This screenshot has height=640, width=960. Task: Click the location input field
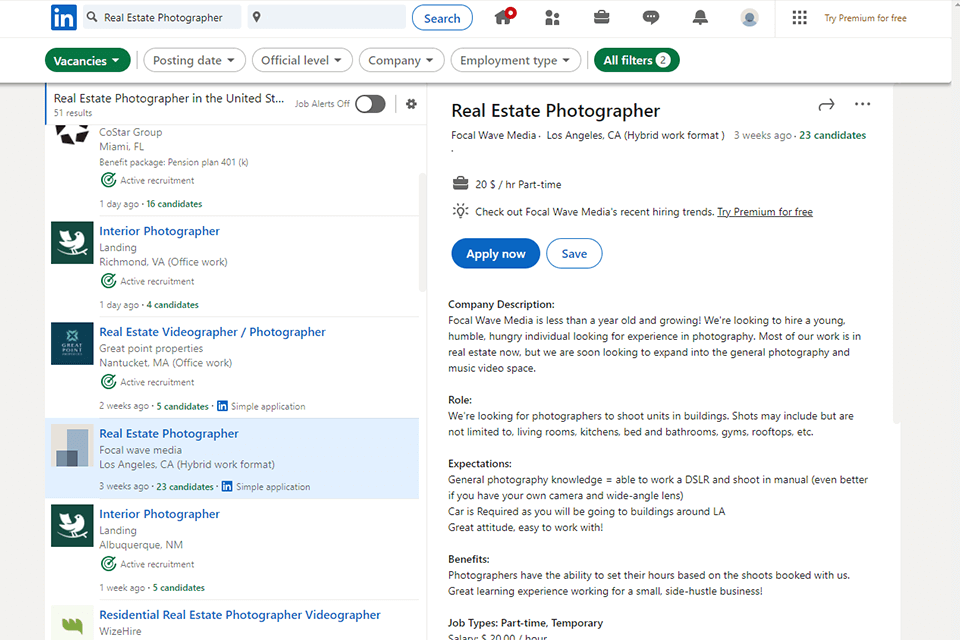(326, 17)
